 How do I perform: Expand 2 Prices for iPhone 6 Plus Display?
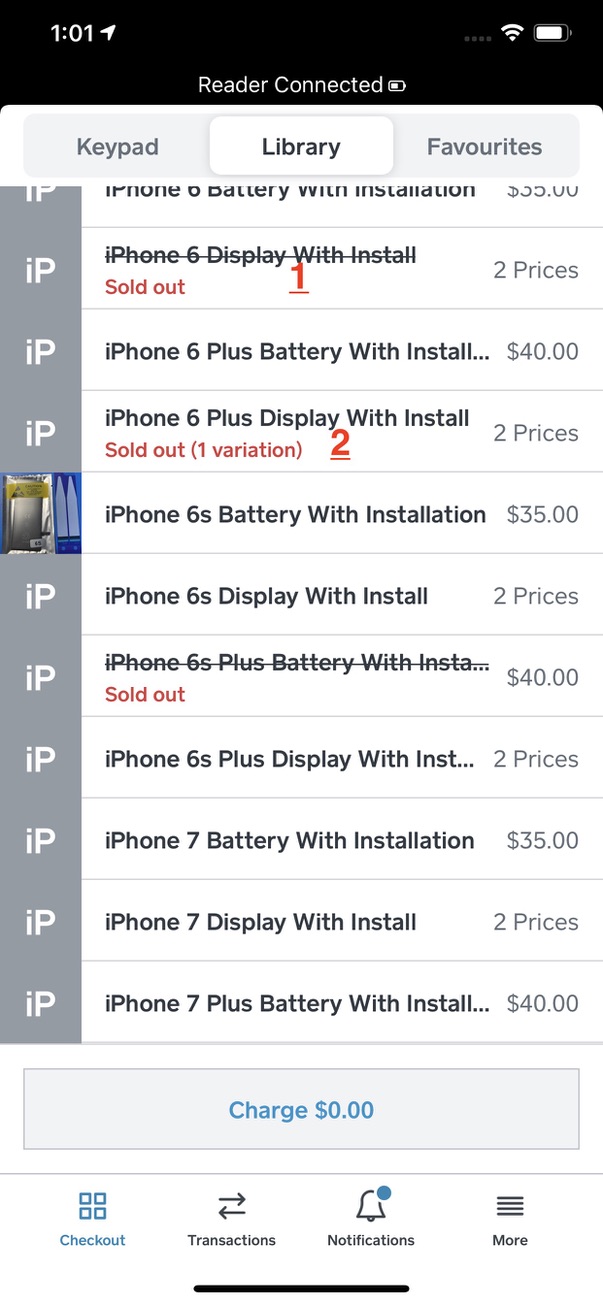pos(535,433)
